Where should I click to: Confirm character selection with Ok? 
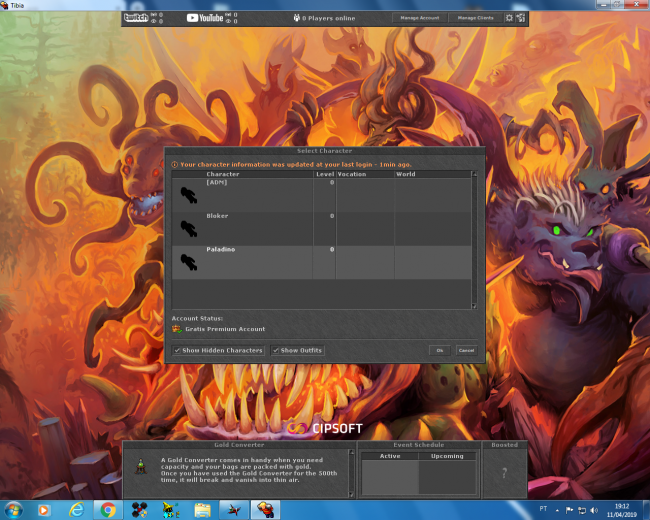[440, 350]
